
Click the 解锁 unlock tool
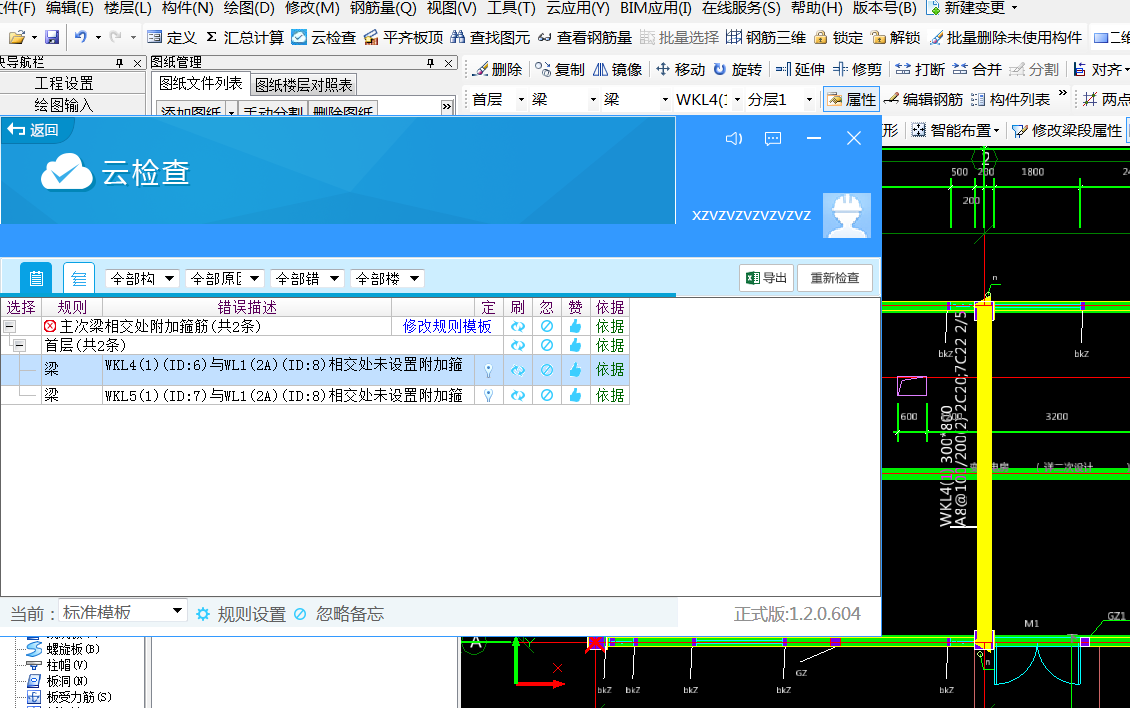(x=896, y=37)
